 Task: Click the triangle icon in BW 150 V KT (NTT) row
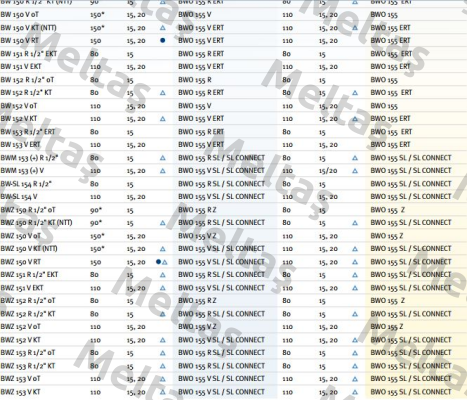point(163,28)
